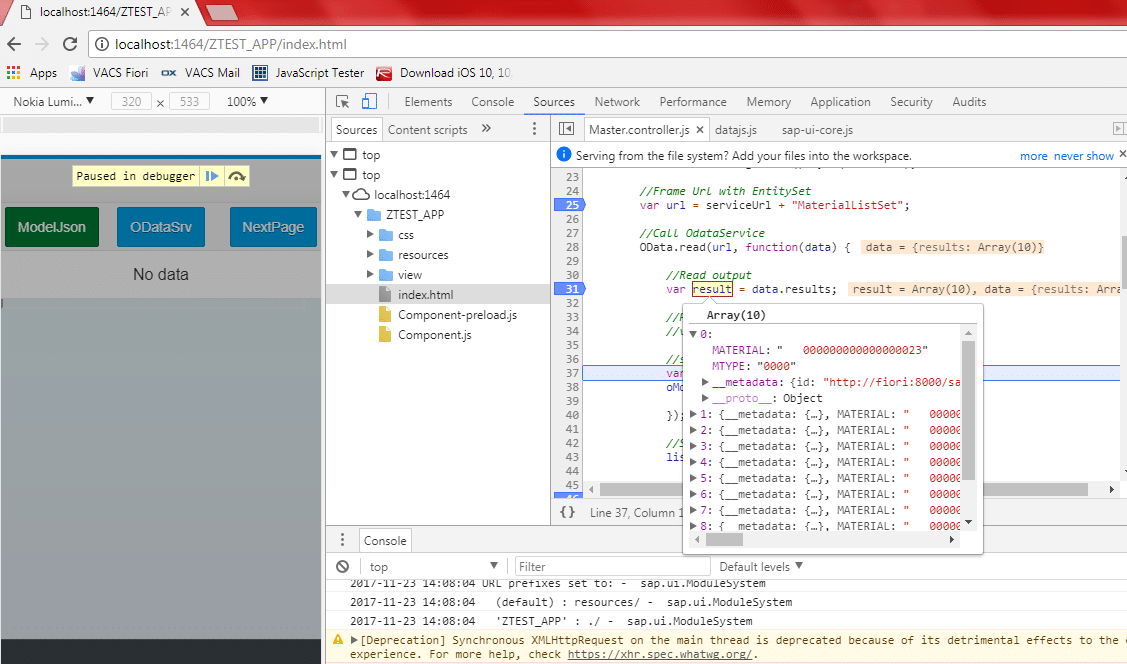Image resolution: width=1127 pixels, height=664 pixels.
Task: Open the Nokia Lumia device dropdown
Action: tap(54, 102)
